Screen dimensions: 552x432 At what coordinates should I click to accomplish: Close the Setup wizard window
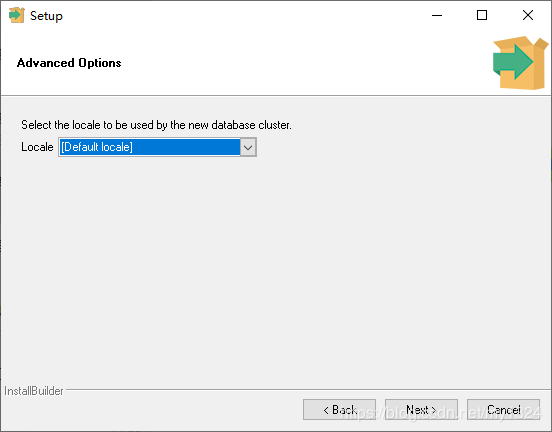tap(528, 15)
